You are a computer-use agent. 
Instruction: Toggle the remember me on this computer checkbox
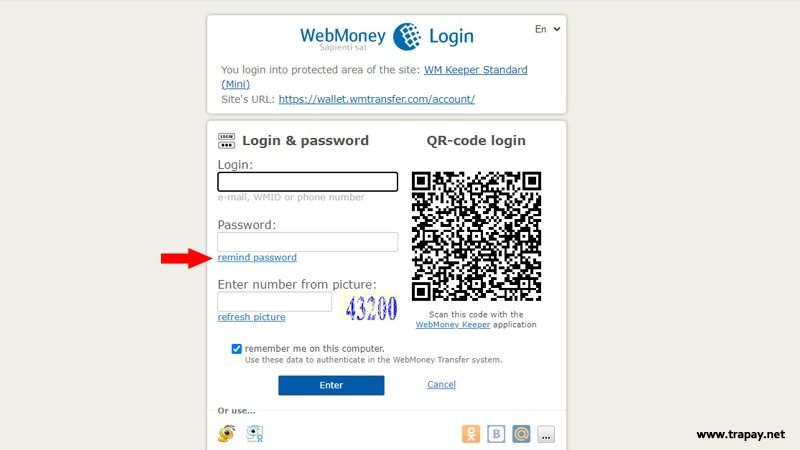pyautogui.click(x=236, y=349)
